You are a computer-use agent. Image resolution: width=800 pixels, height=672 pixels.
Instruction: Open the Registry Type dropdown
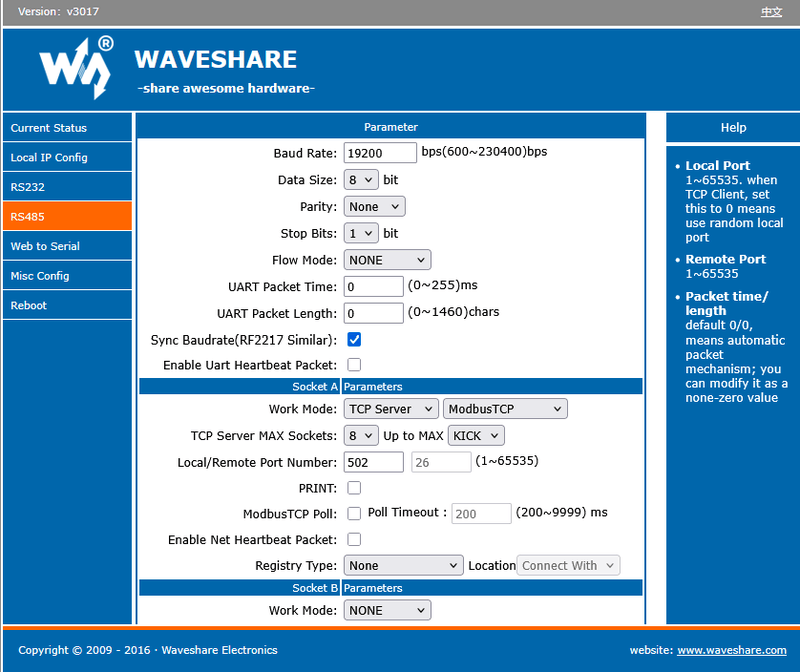click(x=404, y=565)
